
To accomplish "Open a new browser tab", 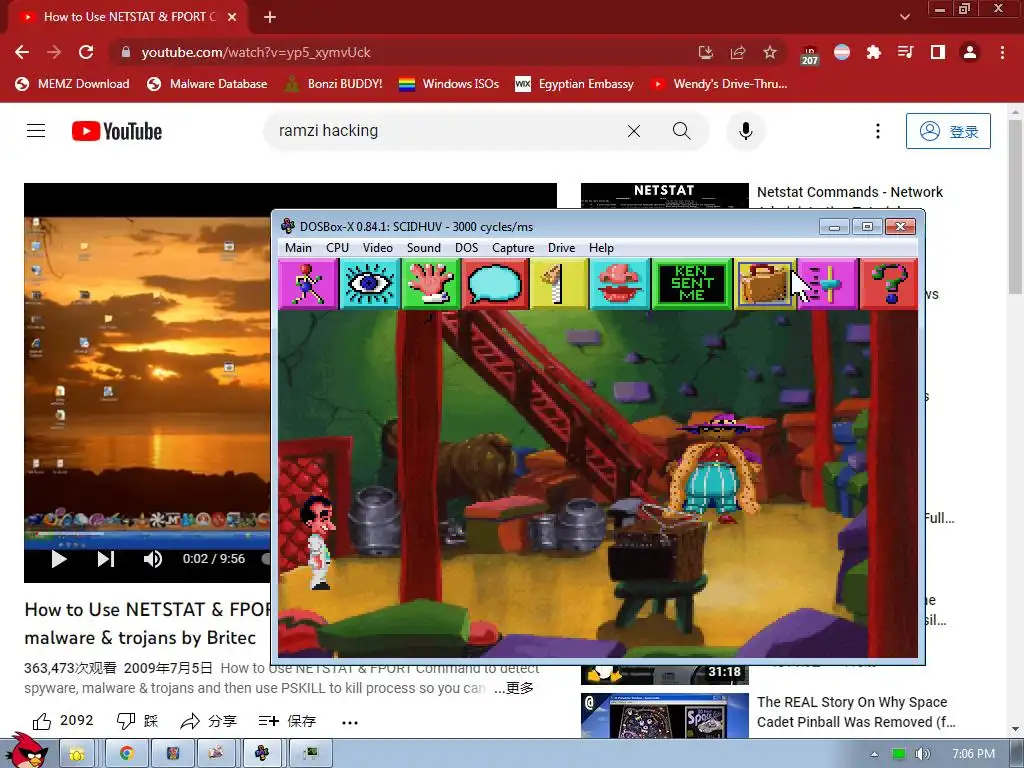I will pos(270,17).
